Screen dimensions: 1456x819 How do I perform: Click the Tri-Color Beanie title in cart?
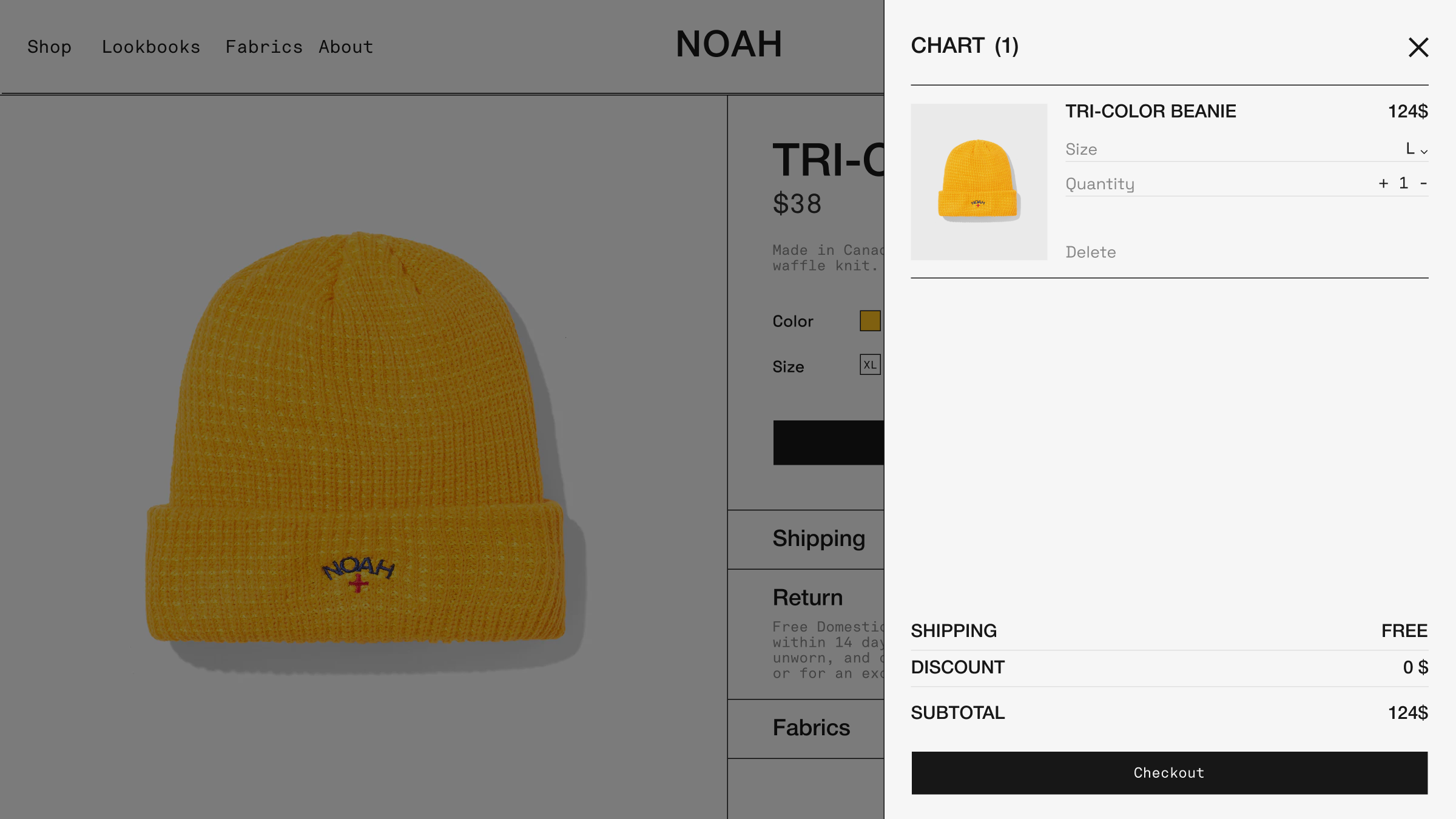[1150, 112]
